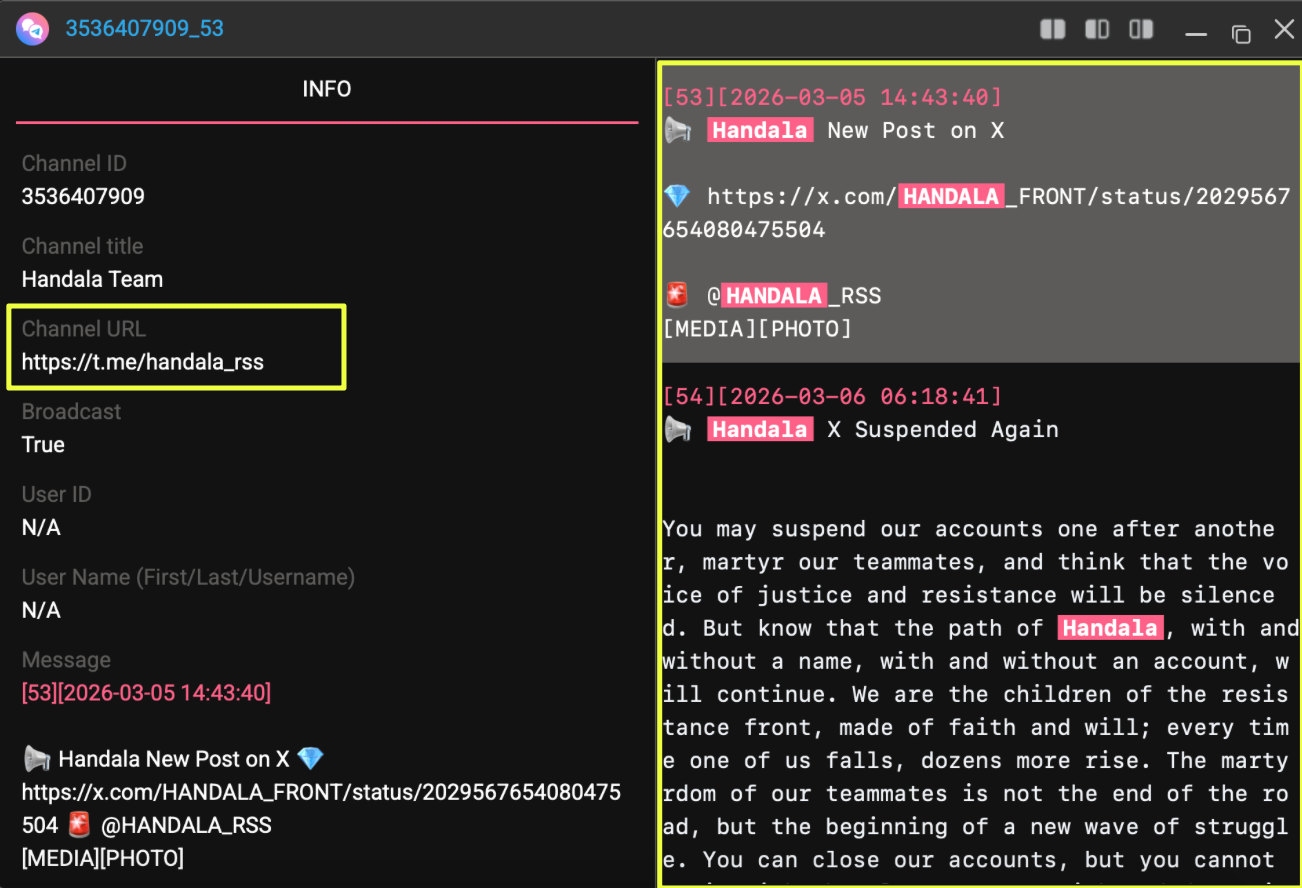Click the Channel title Handala Team
The width and height of the screenshot is (1302, 888).
[x=92, y=279]
